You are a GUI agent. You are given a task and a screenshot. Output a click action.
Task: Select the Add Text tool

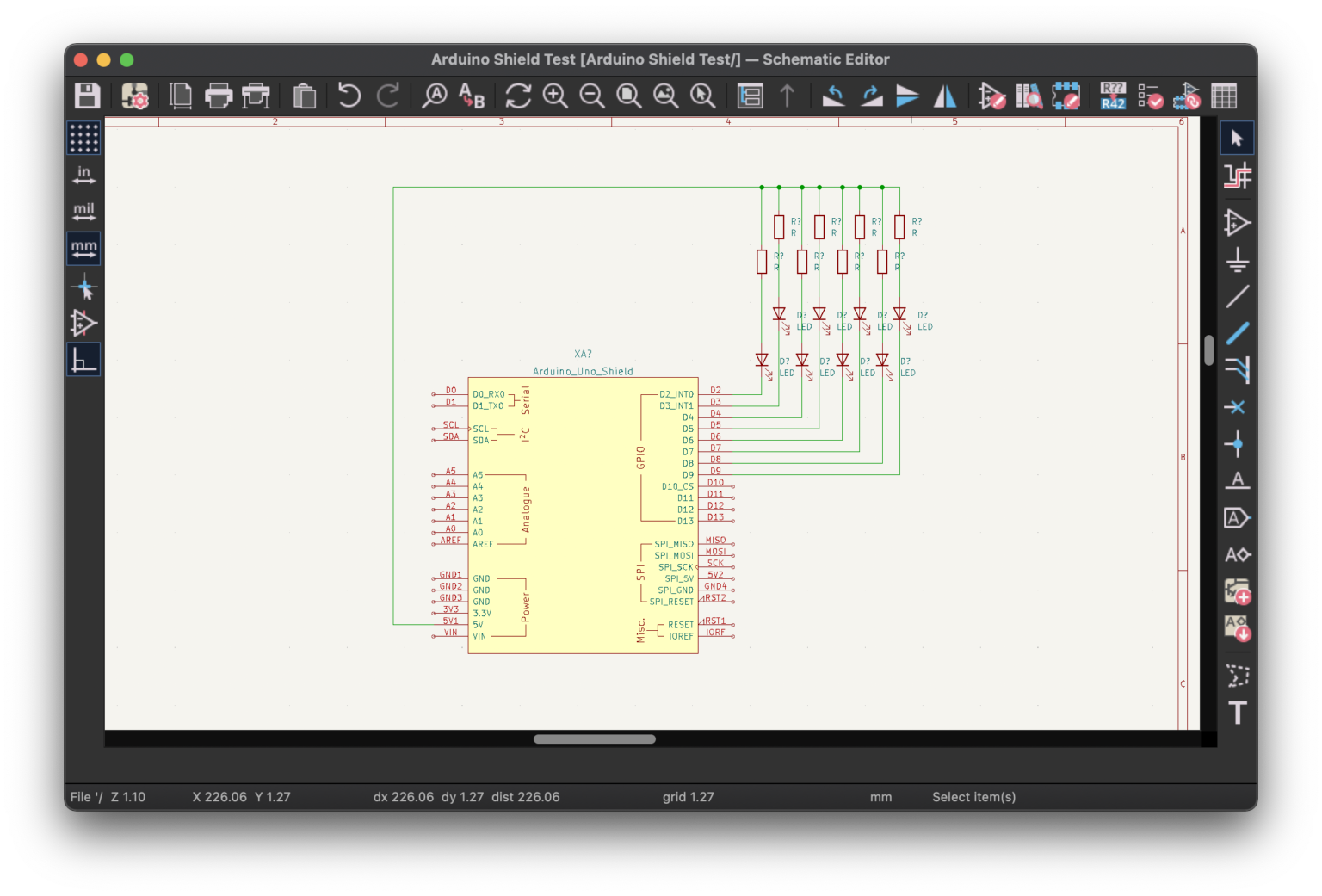[1237, 713]
